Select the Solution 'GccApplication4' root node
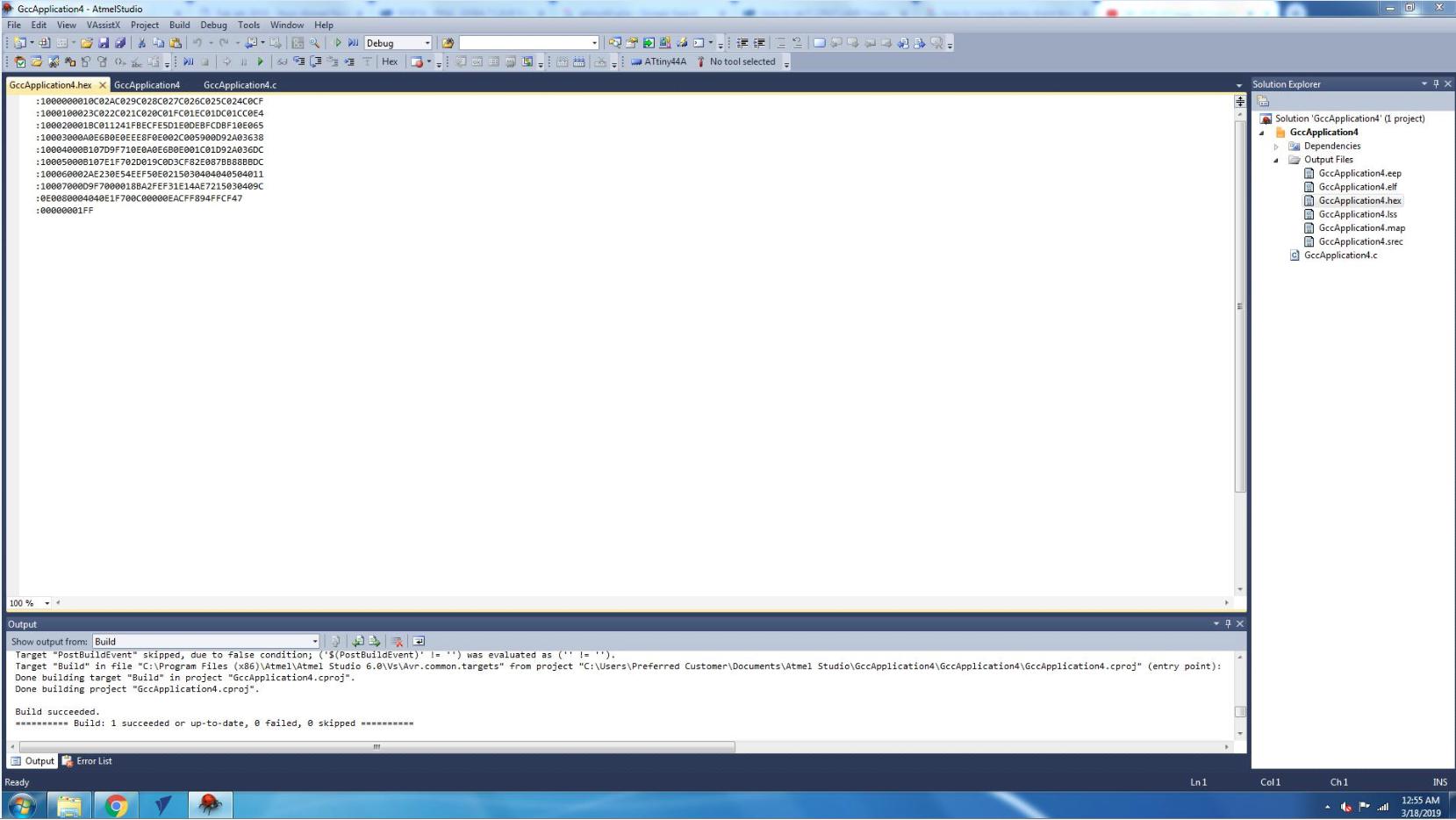 pos(1350,119)
